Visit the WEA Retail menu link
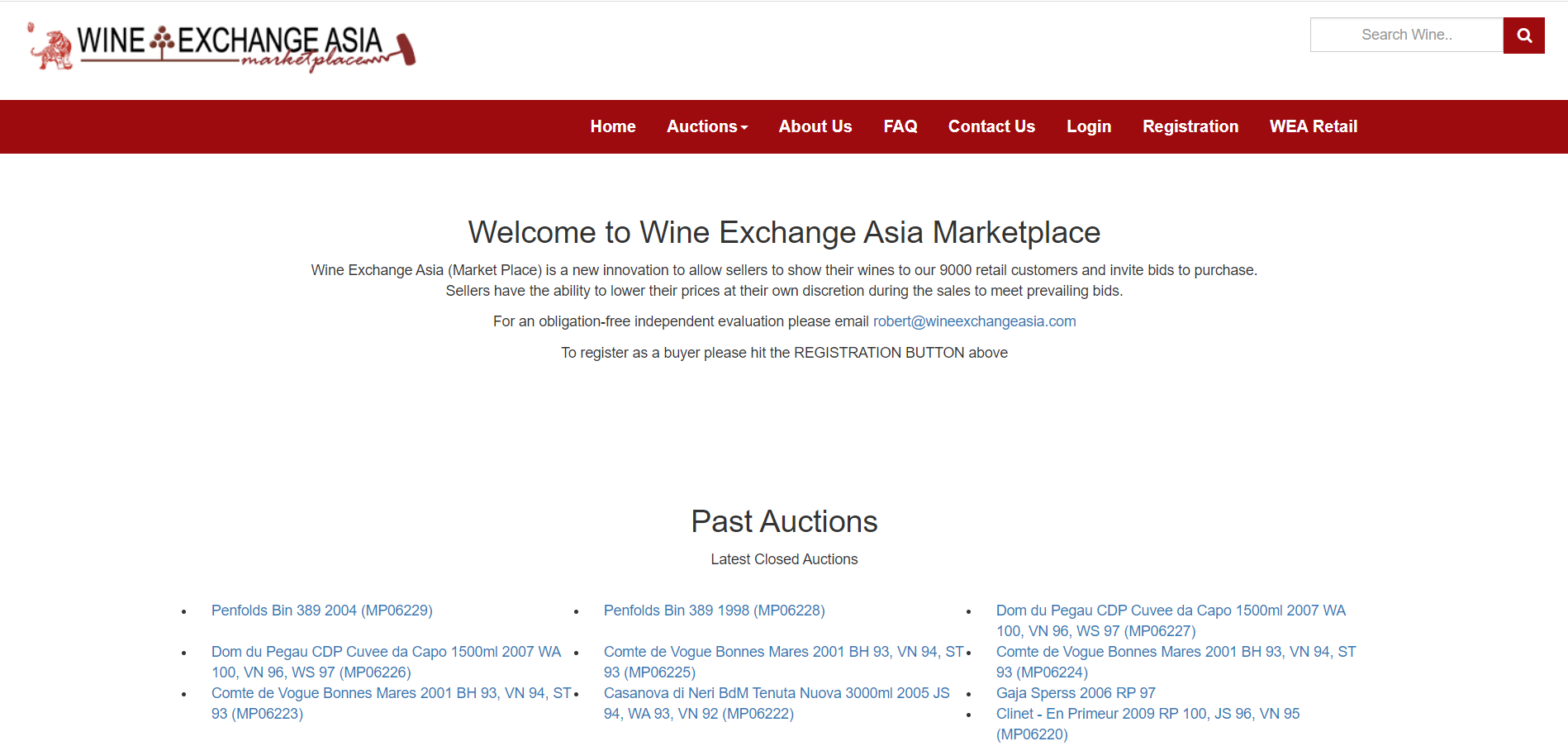 pyautogui.click(x=1314, y=126)
